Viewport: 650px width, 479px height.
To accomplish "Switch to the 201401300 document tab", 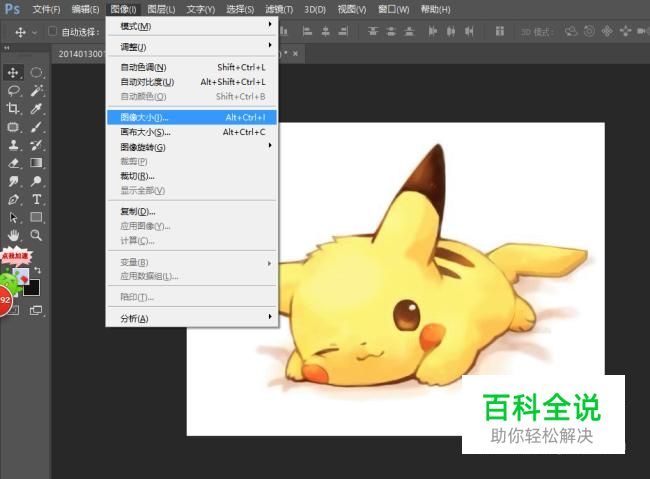I will tap(80, 54).
